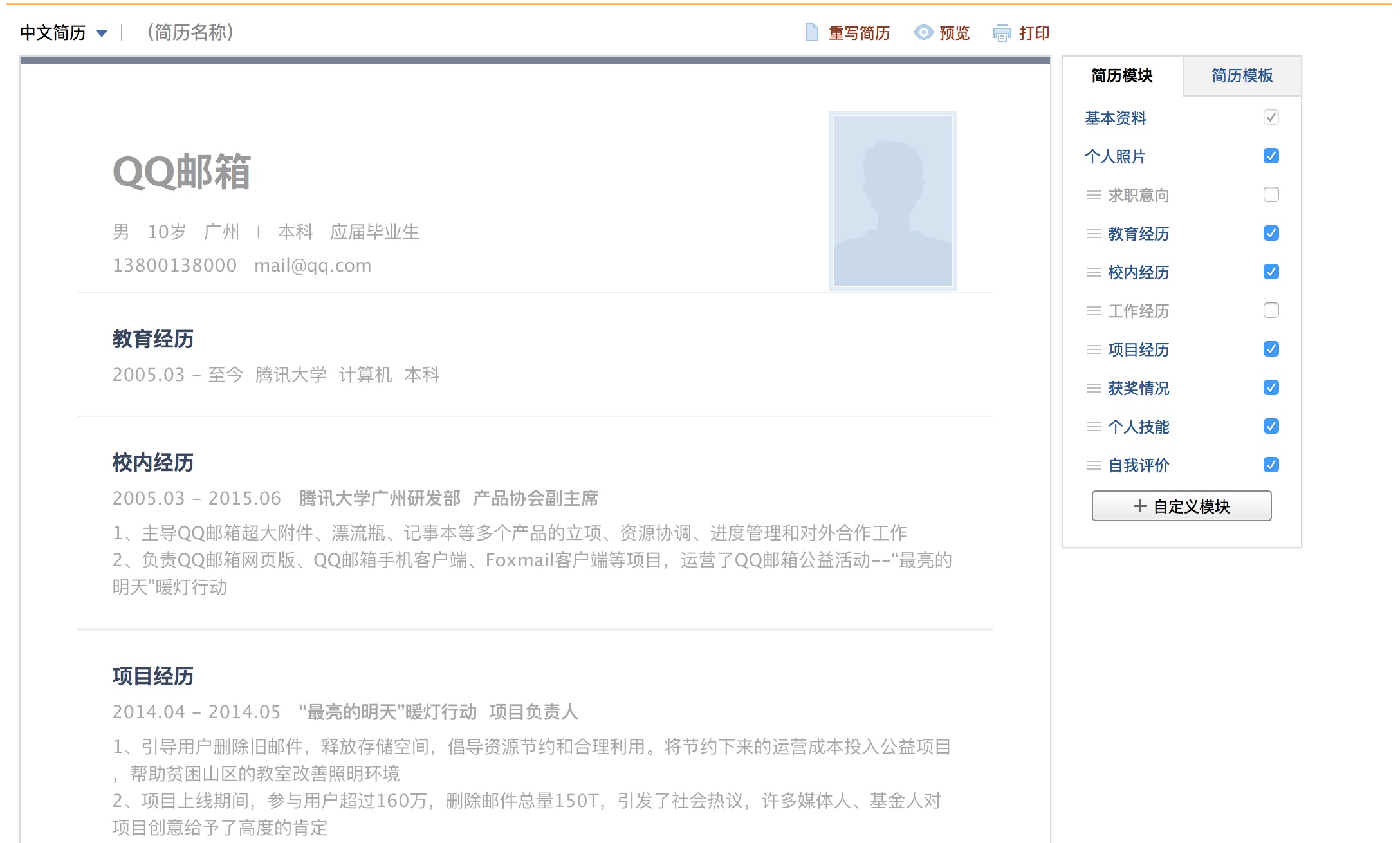Screen dimensions: 1400x843
Task: Switch to the 简历模板 tab
Action: pos(1242,76)
